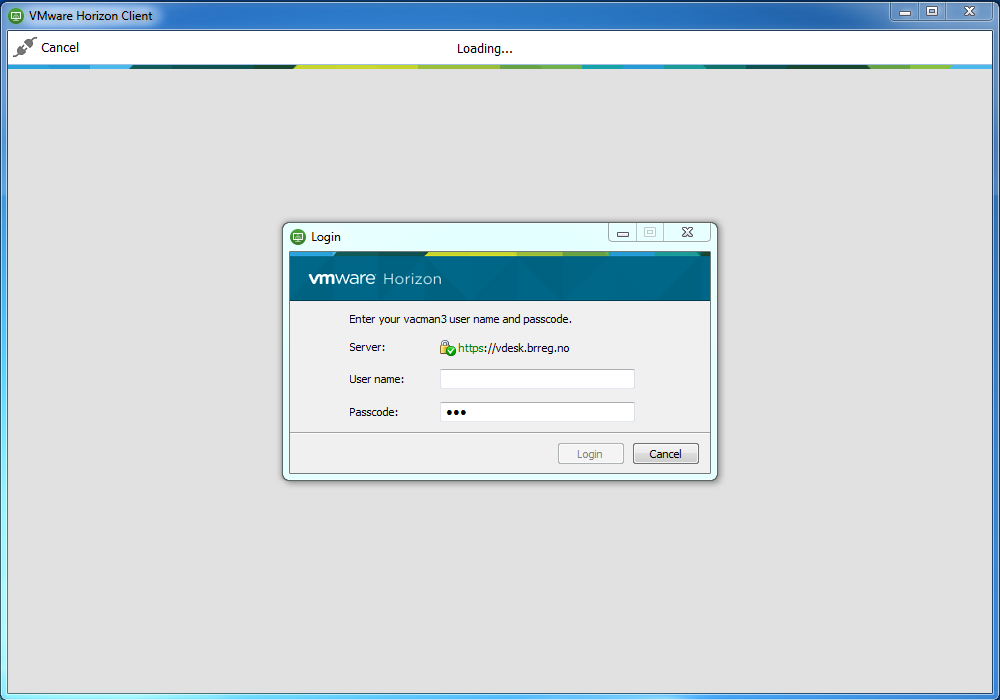Click the "Passcode:" label

click(x=374, y=412)
